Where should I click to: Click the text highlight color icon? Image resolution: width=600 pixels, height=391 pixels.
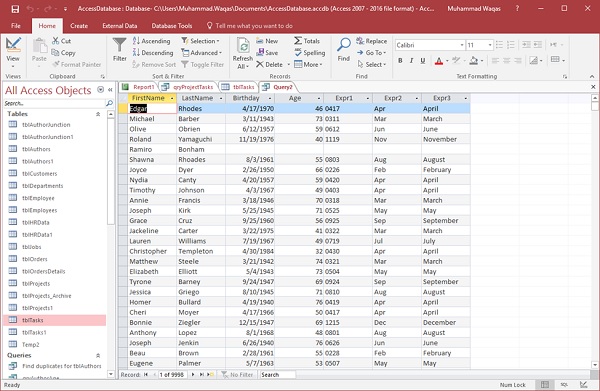point(455,60)
